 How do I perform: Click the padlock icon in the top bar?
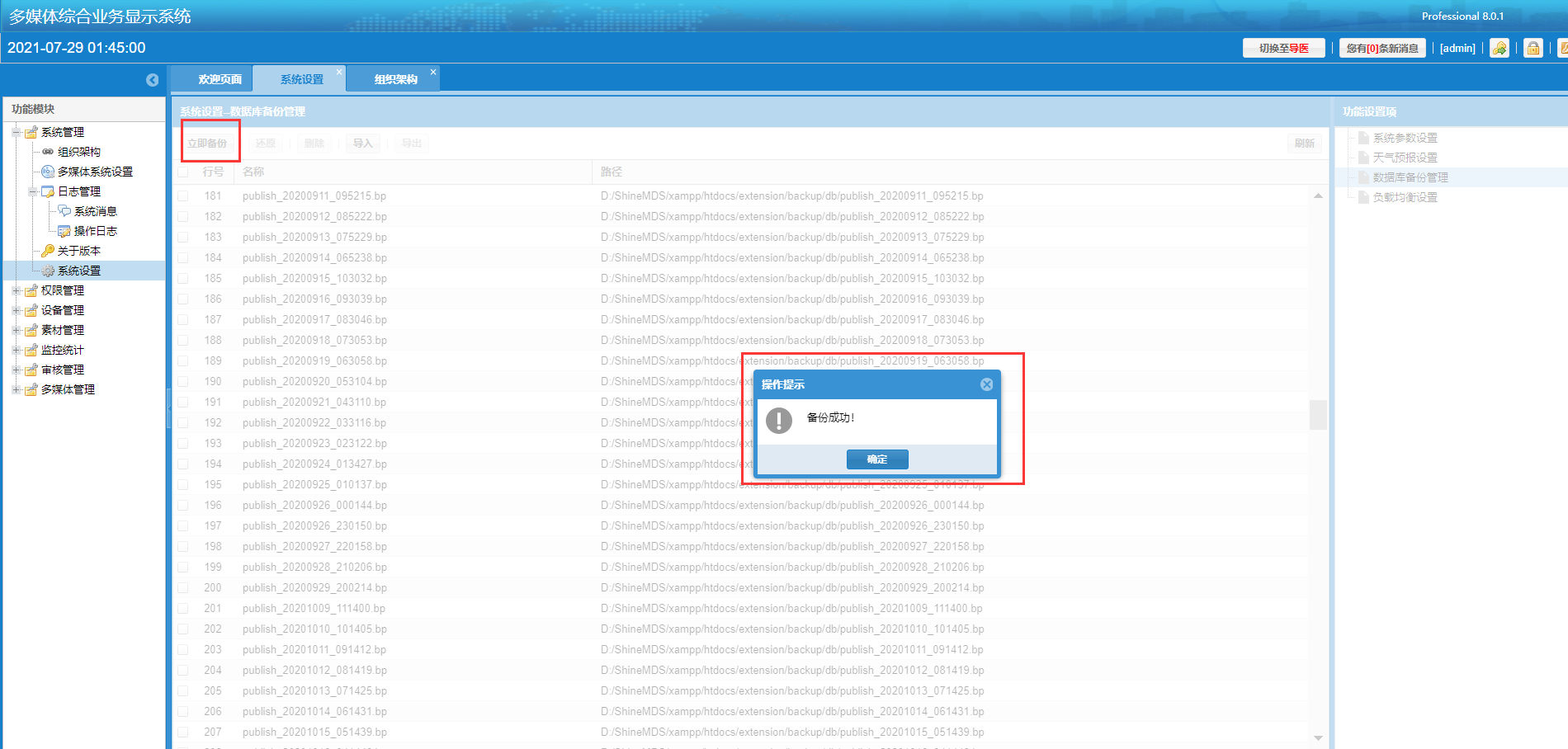(x=1533, y=48)
